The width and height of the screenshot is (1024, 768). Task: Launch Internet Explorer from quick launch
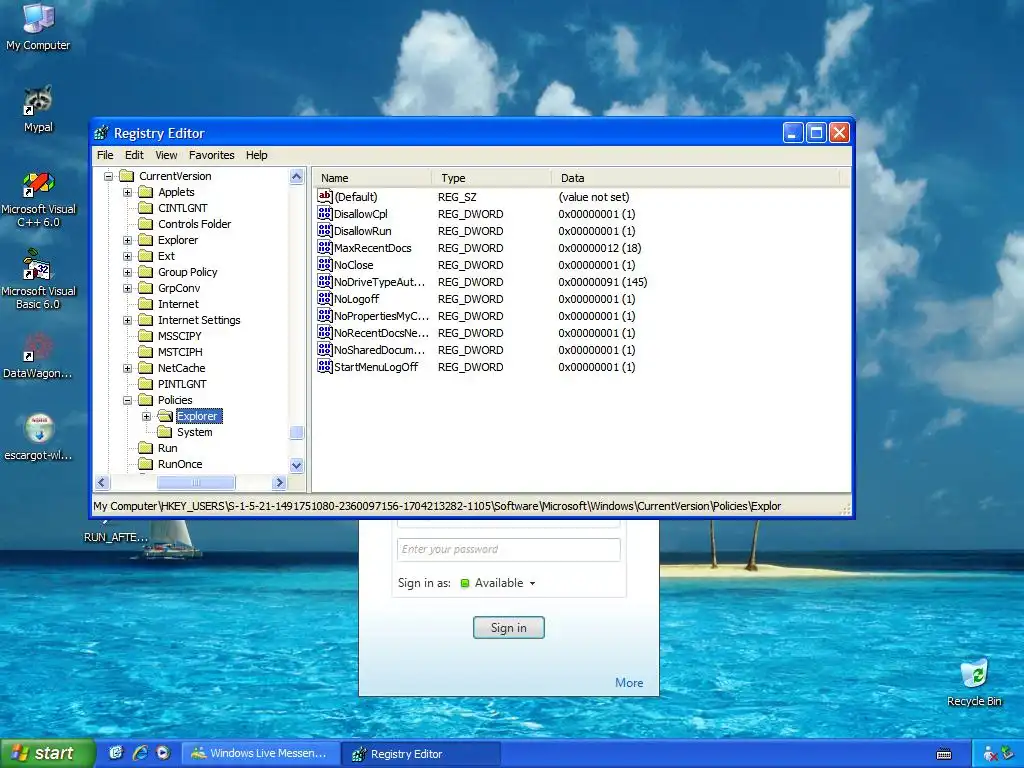pyautogui.click(x=140, y=753)
